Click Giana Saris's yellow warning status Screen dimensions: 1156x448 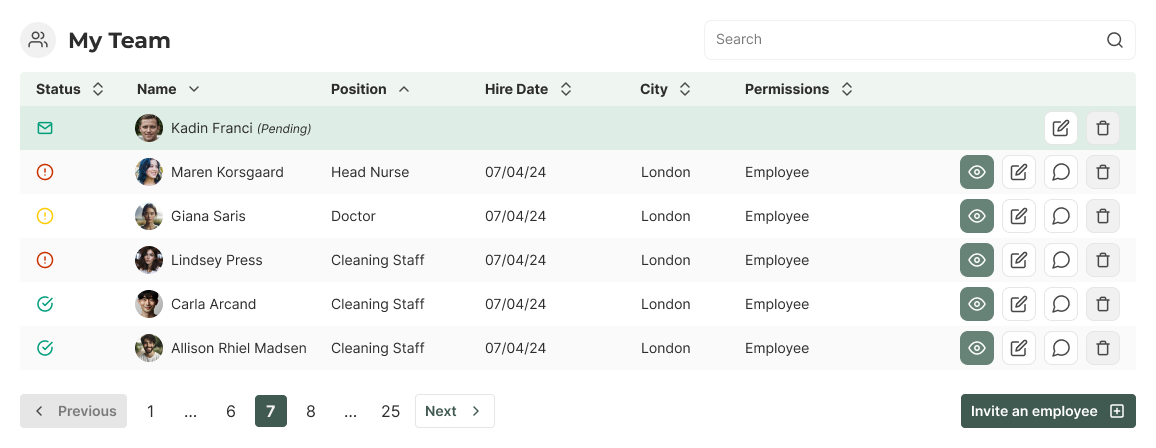coord(45,216)
